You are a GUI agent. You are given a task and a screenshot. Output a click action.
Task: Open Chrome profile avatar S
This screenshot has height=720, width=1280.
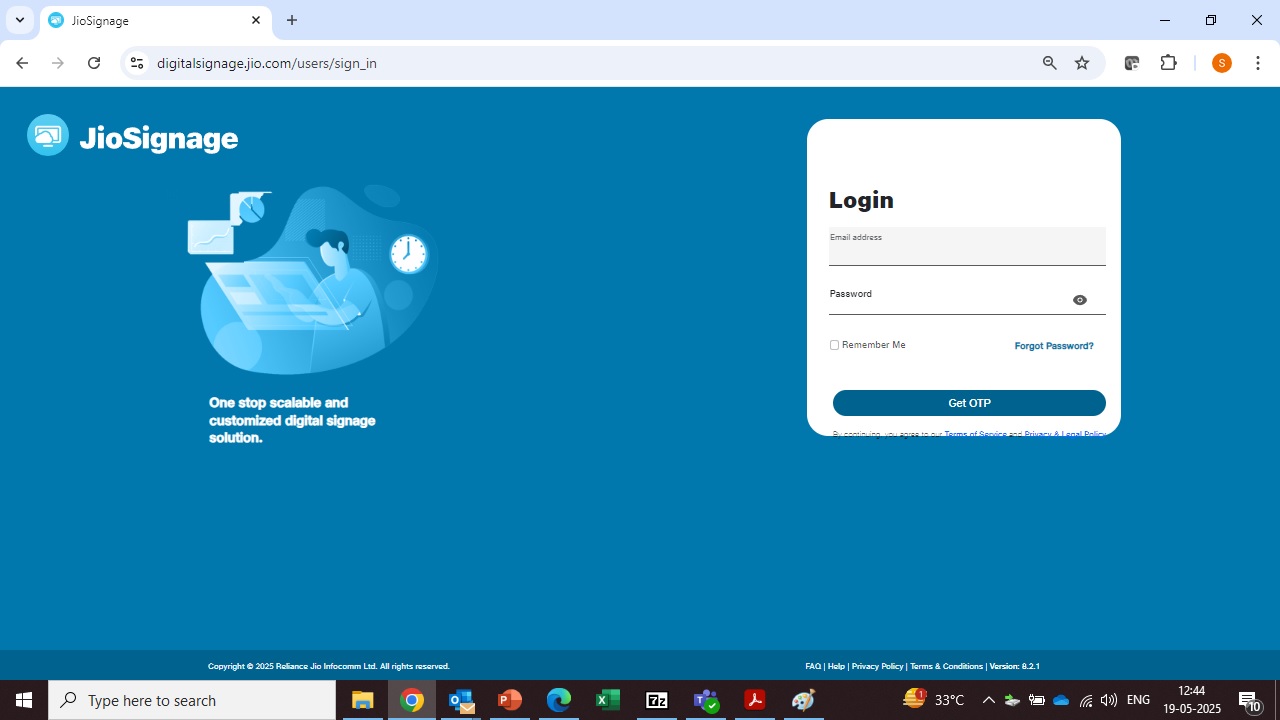point(1222,63)
